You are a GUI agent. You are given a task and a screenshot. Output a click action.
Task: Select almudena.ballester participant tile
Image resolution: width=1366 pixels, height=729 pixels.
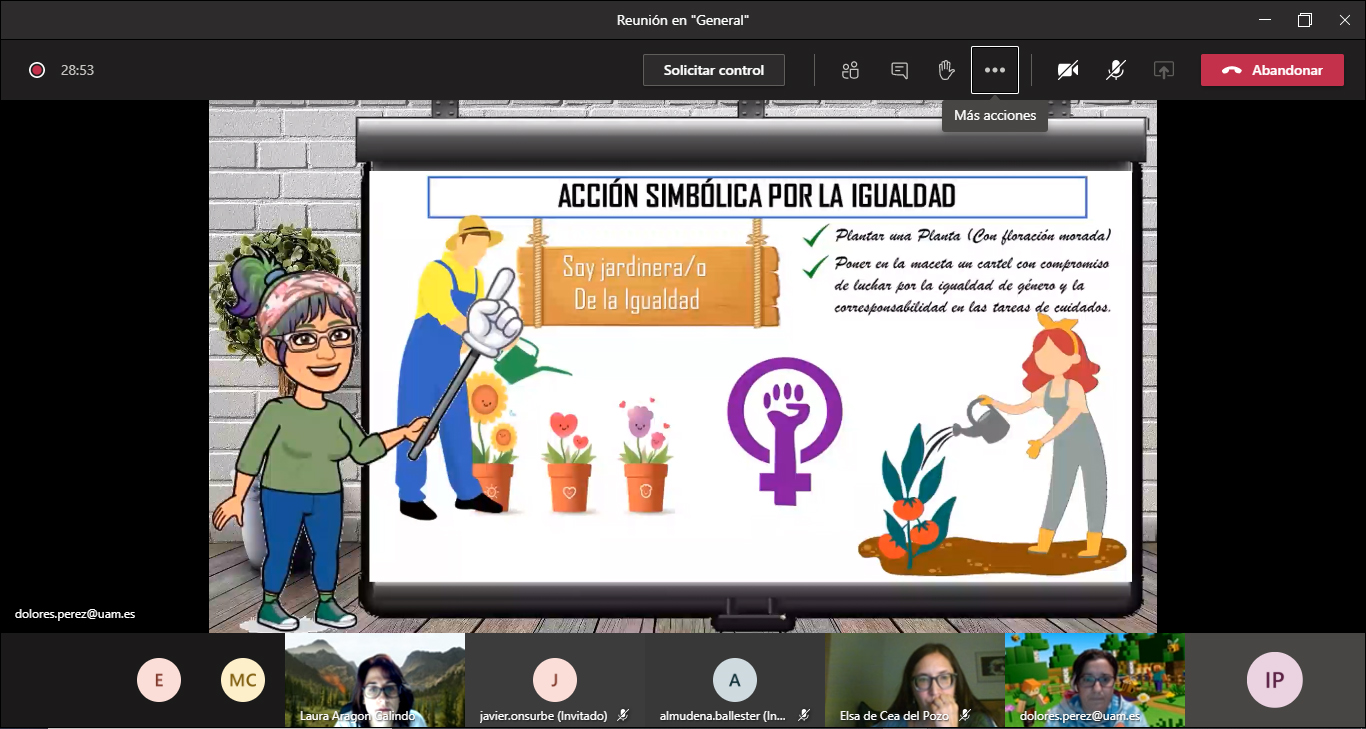pos(734,680)
